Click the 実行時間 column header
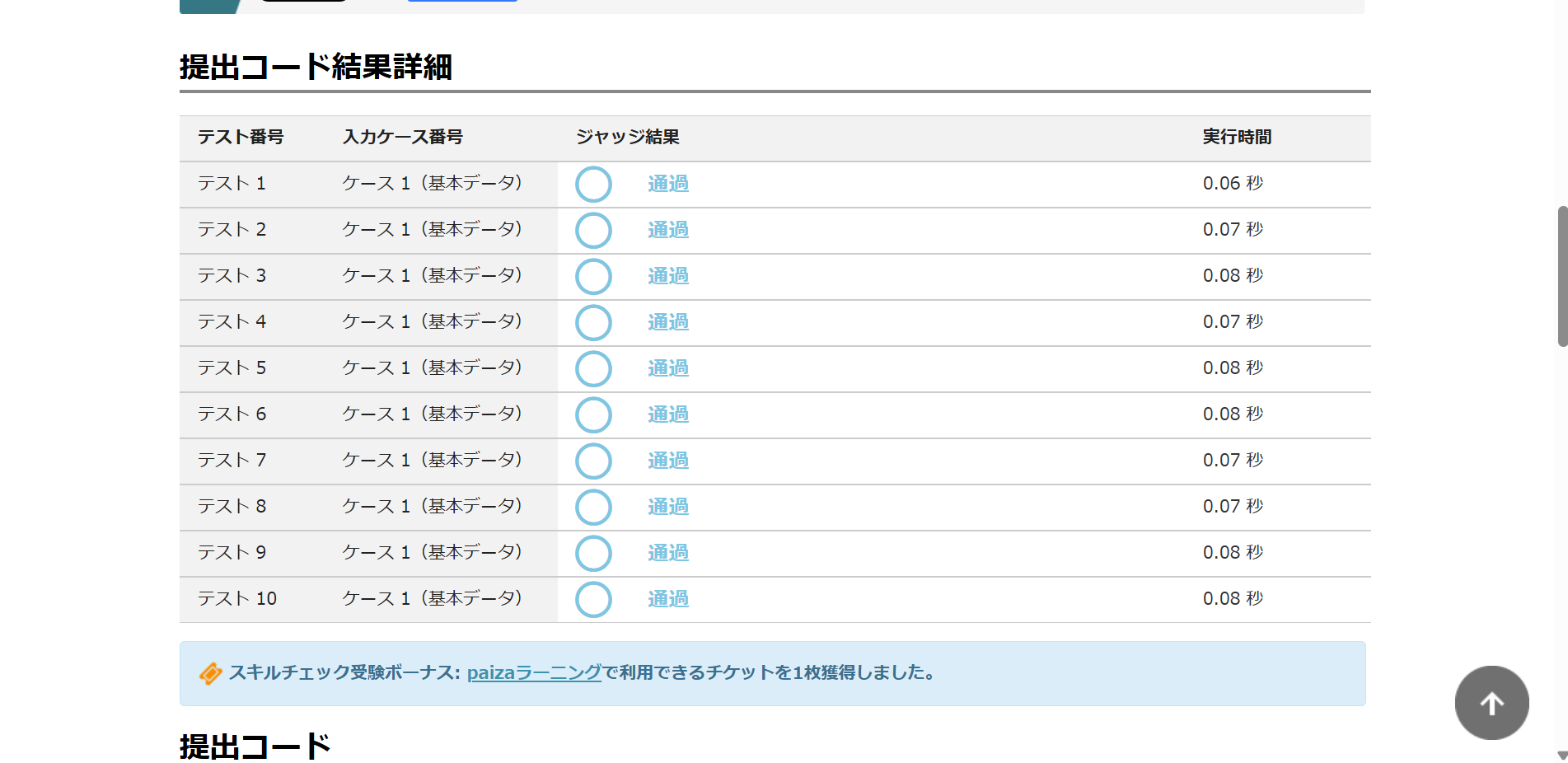 [x=1236, y=138]
